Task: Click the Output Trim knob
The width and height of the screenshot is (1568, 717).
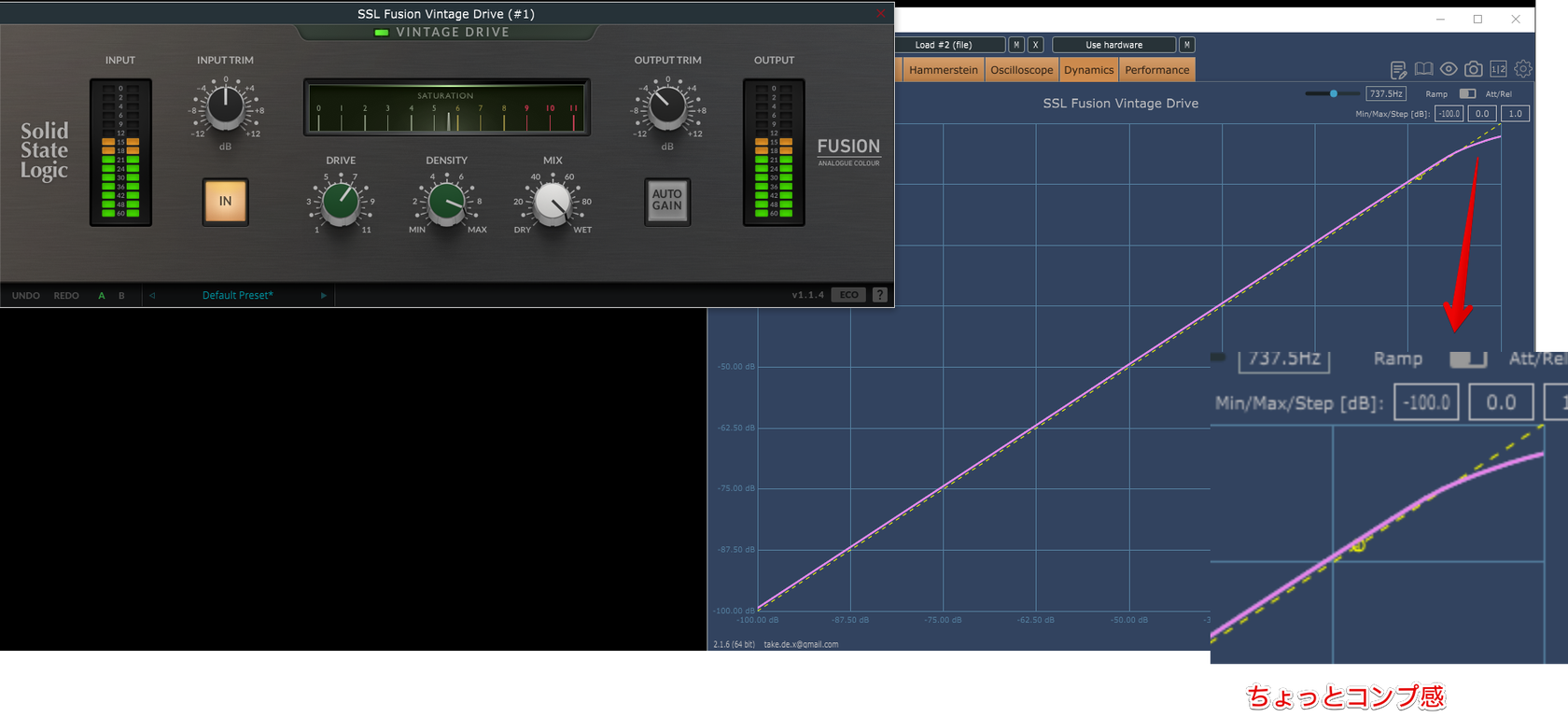Action: tap(667, 106)
